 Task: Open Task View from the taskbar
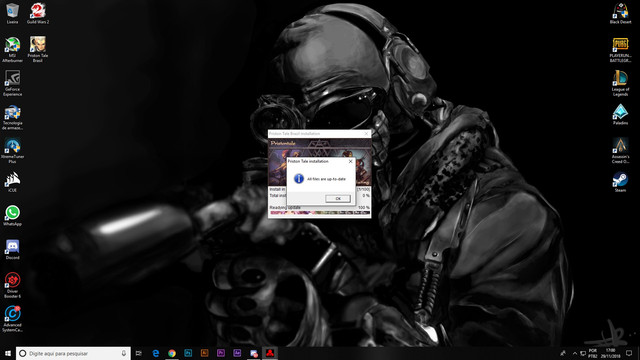tap(139, 353)
